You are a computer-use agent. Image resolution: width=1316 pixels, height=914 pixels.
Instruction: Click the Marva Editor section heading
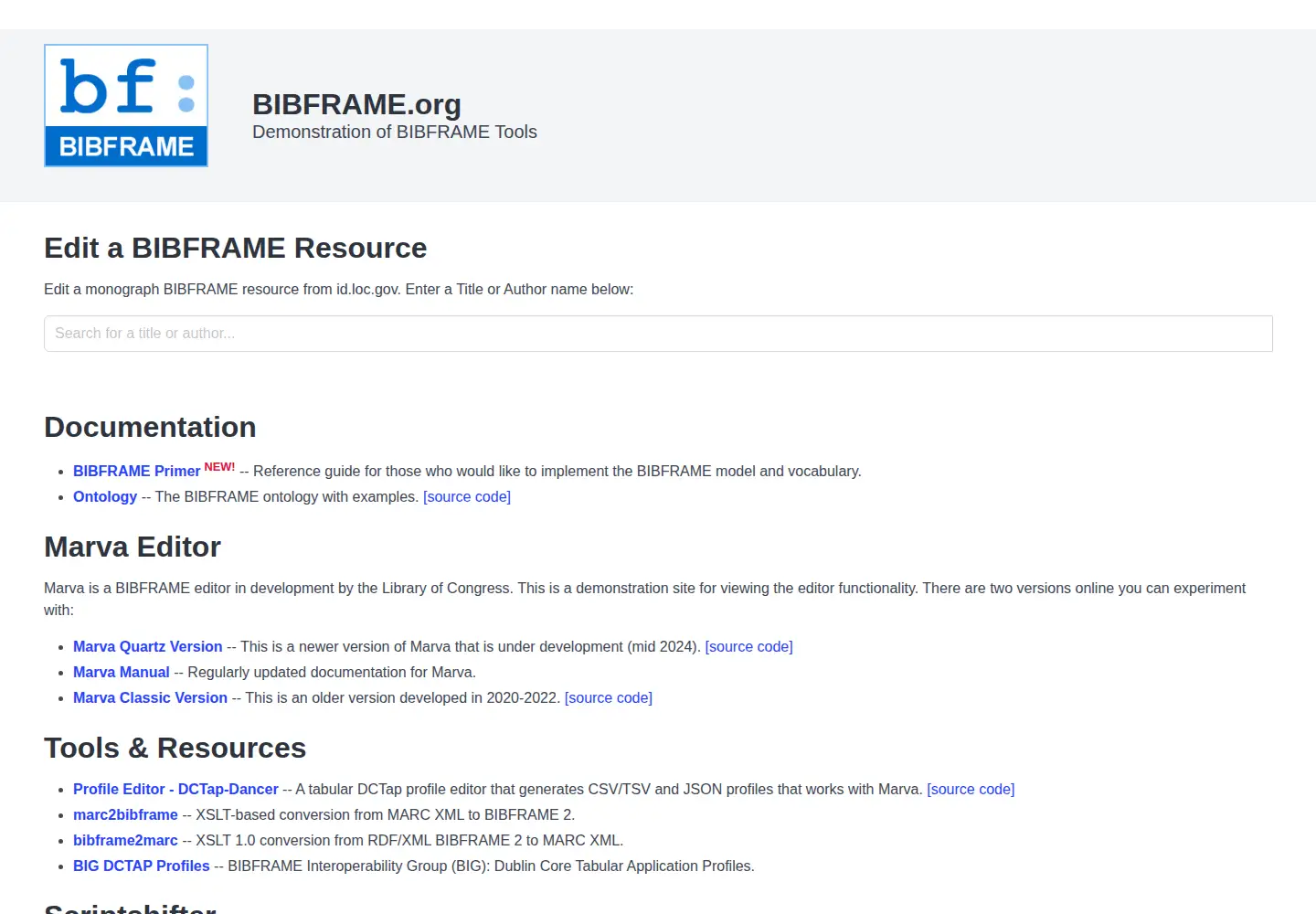[x=133, y=547]
